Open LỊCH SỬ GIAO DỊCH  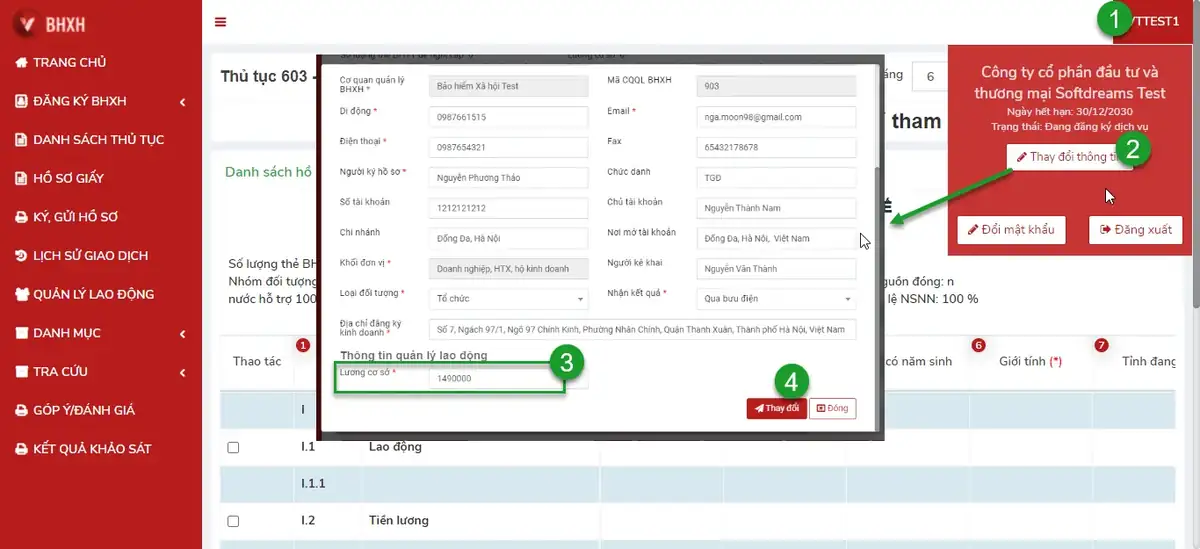pos(92,255)
